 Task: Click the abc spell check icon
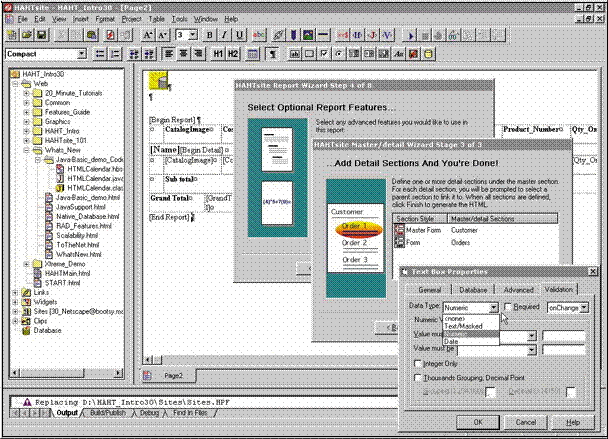(259, 35)
